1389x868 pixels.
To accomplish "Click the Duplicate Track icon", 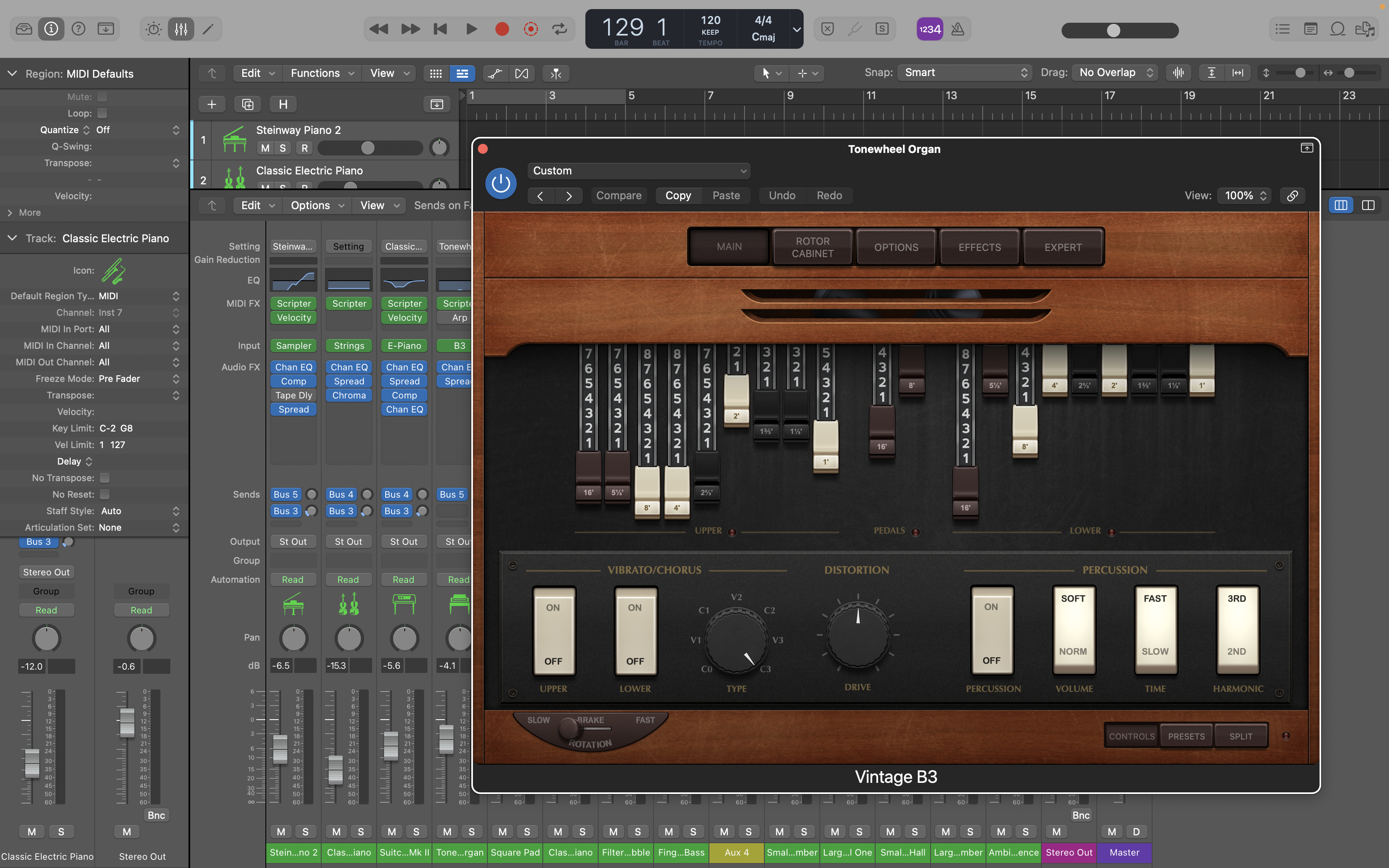I will (247, 104).
